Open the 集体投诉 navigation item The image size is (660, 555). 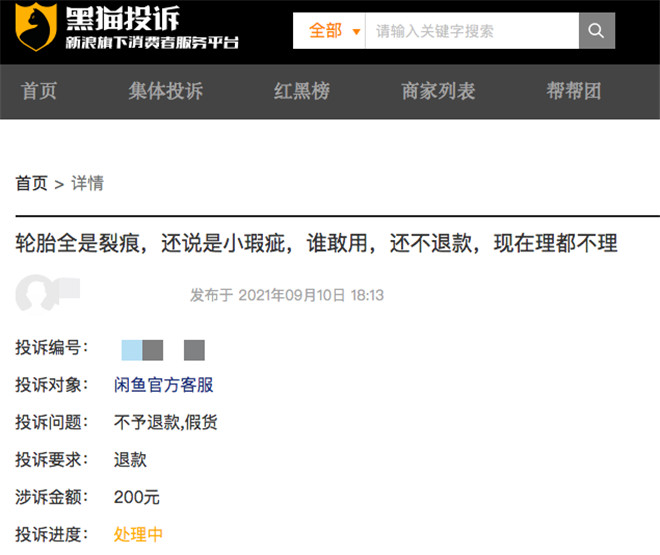coord(165,91)
